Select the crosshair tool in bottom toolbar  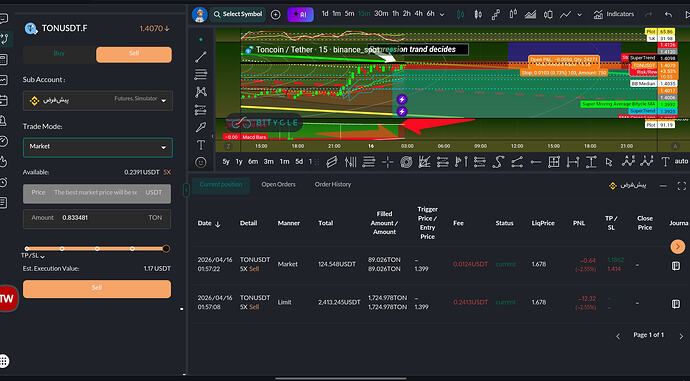pos(388,162)
